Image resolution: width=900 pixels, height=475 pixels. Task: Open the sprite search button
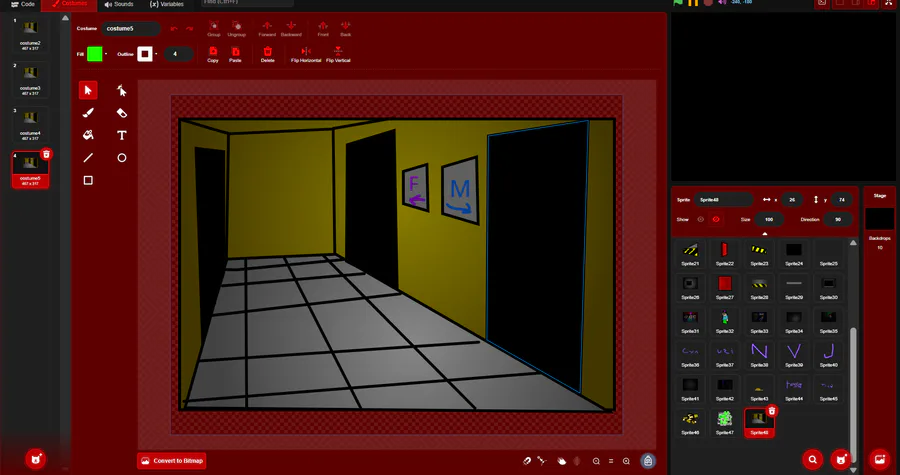[x=812, y=460]
